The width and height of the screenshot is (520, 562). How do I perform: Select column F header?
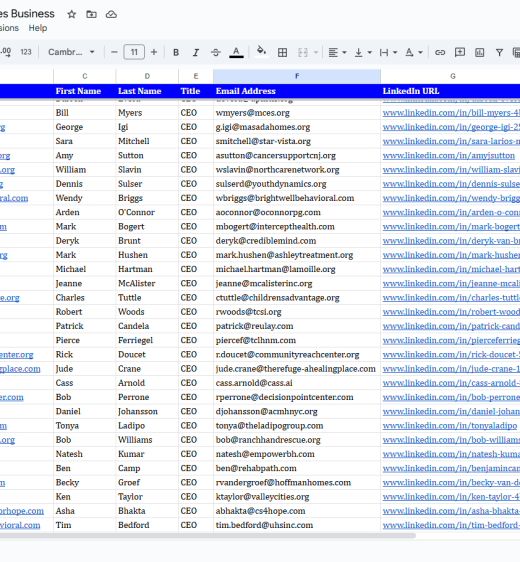coord(297,76)
